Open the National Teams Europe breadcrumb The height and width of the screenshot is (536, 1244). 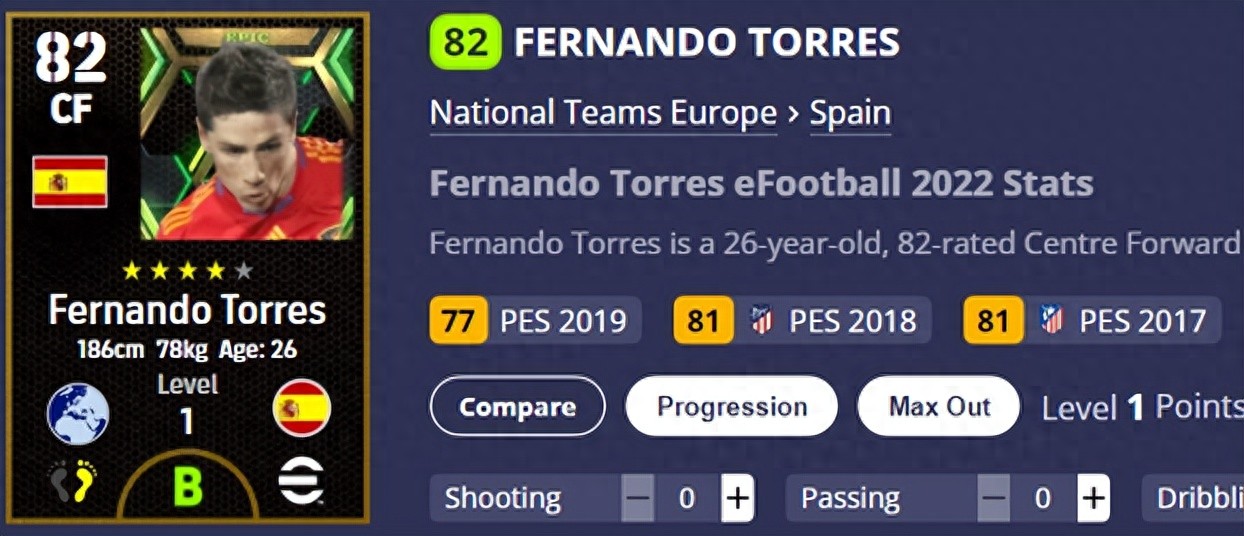[x=603, y=114]
